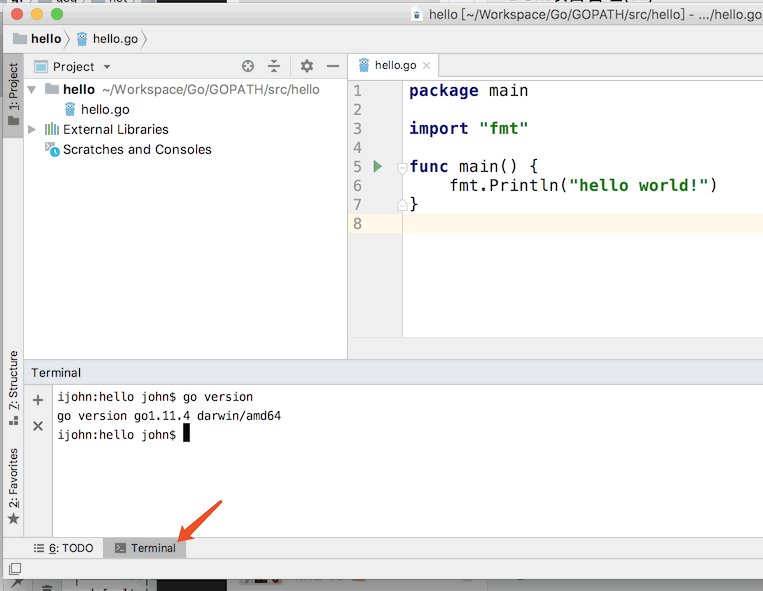
Task: Click Scratches and Consoles in tree
Action: (x=137, y=149)
